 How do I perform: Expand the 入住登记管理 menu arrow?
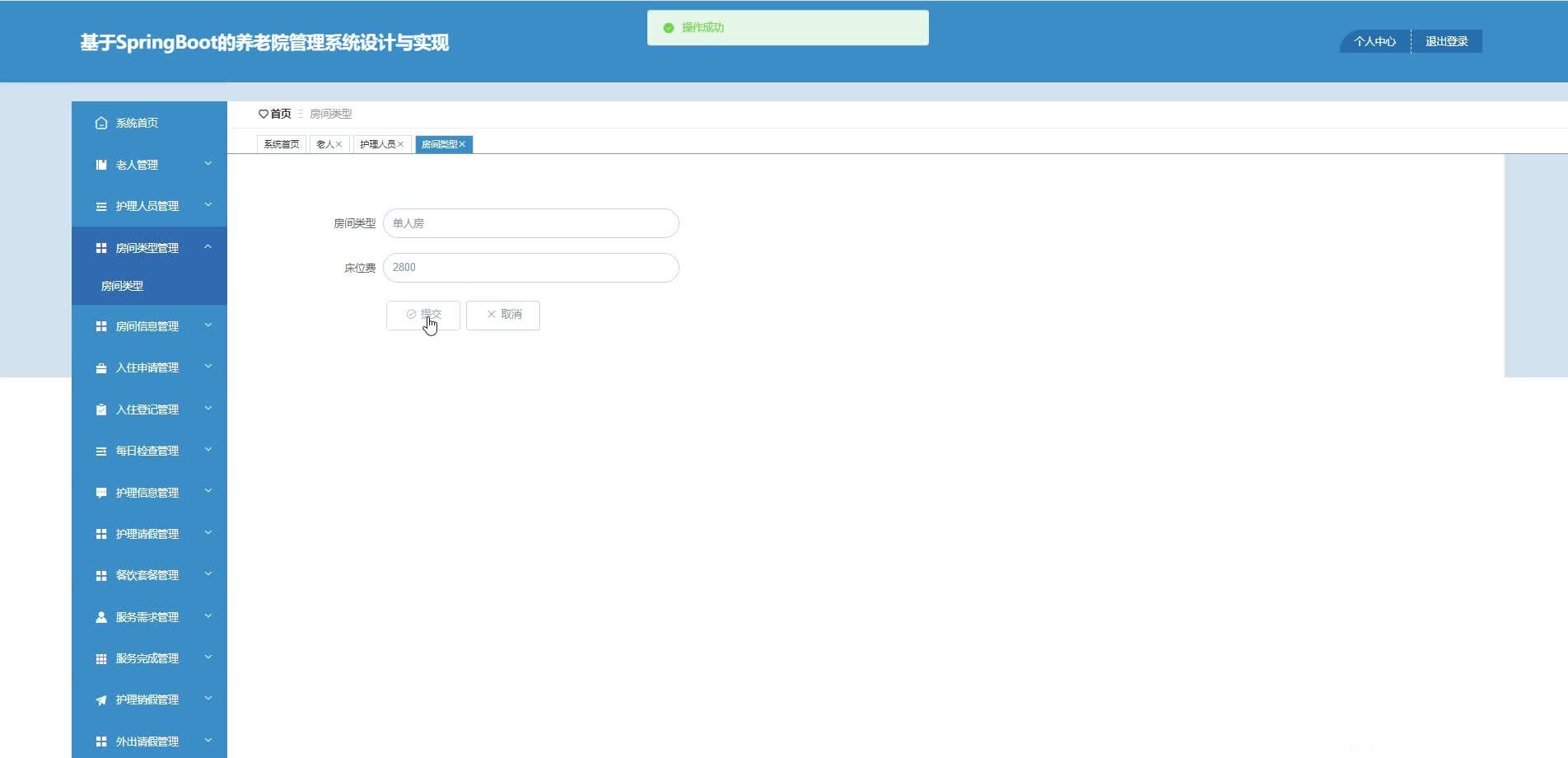coord(208,409)
